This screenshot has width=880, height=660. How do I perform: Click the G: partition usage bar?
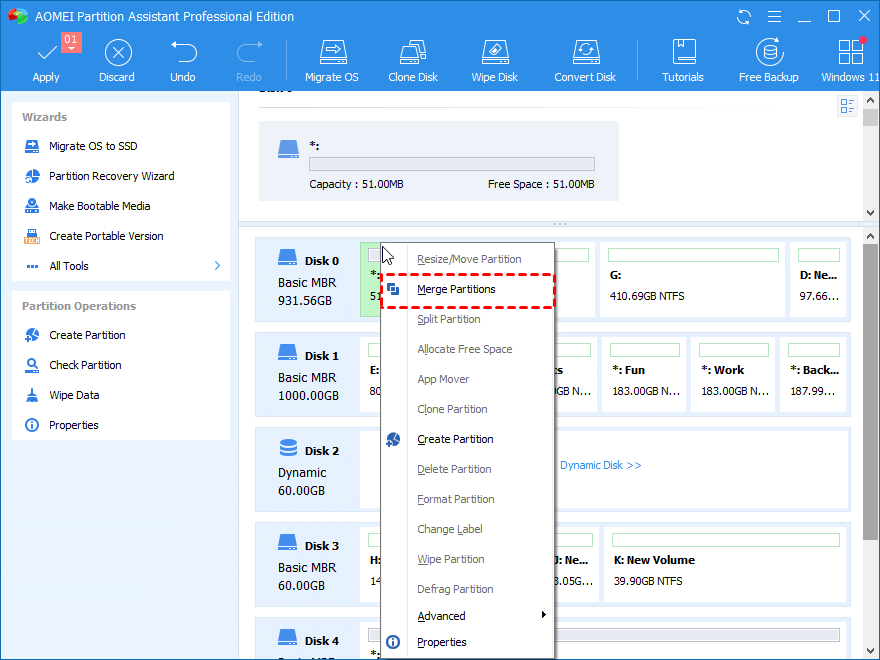coord(692,255)
